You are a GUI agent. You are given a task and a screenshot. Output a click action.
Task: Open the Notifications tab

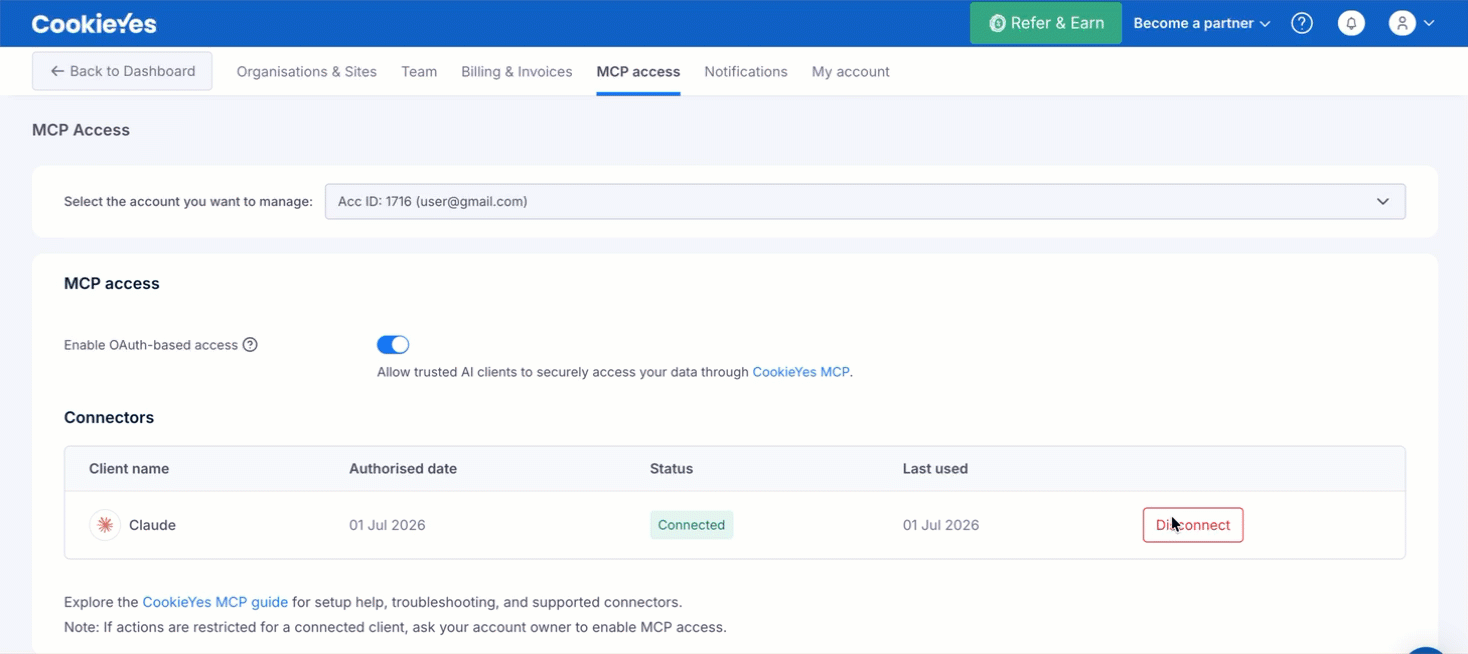746,72
